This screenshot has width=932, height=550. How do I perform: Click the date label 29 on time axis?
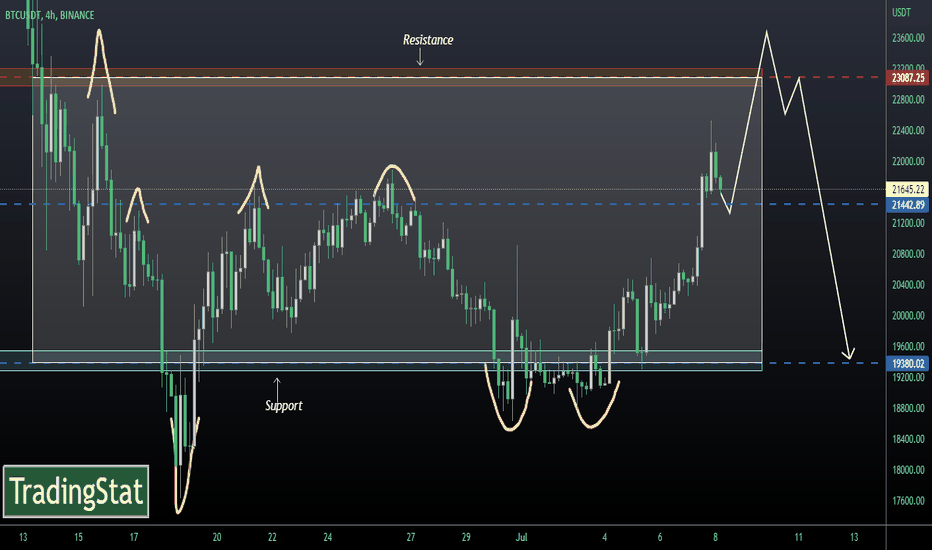coord(466,538)
